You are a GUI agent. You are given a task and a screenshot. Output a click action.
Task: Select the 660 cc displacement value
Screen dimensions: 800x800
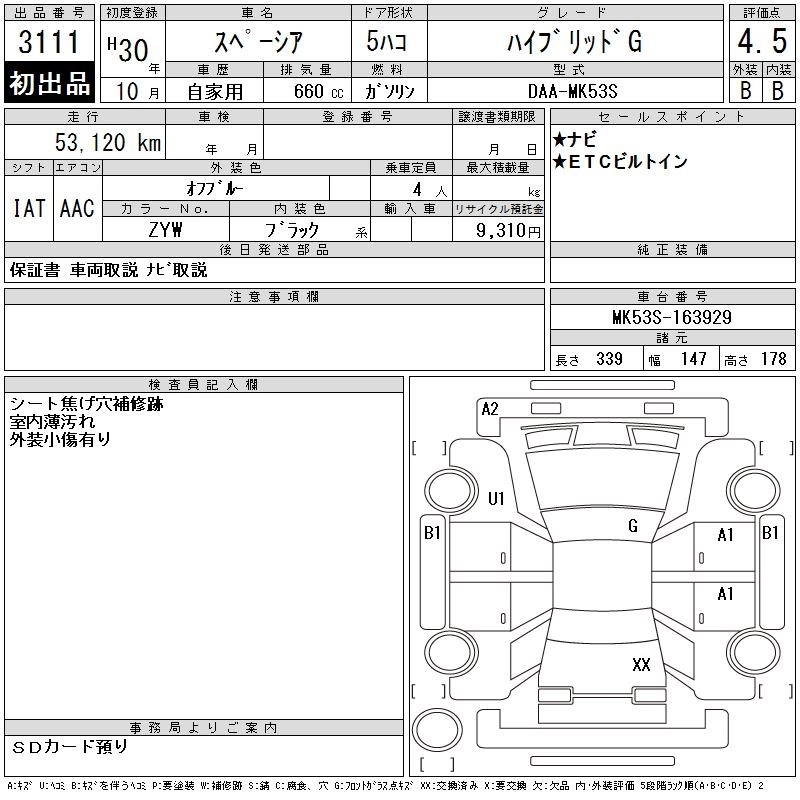pyautogui.click(x=318, y=91)
